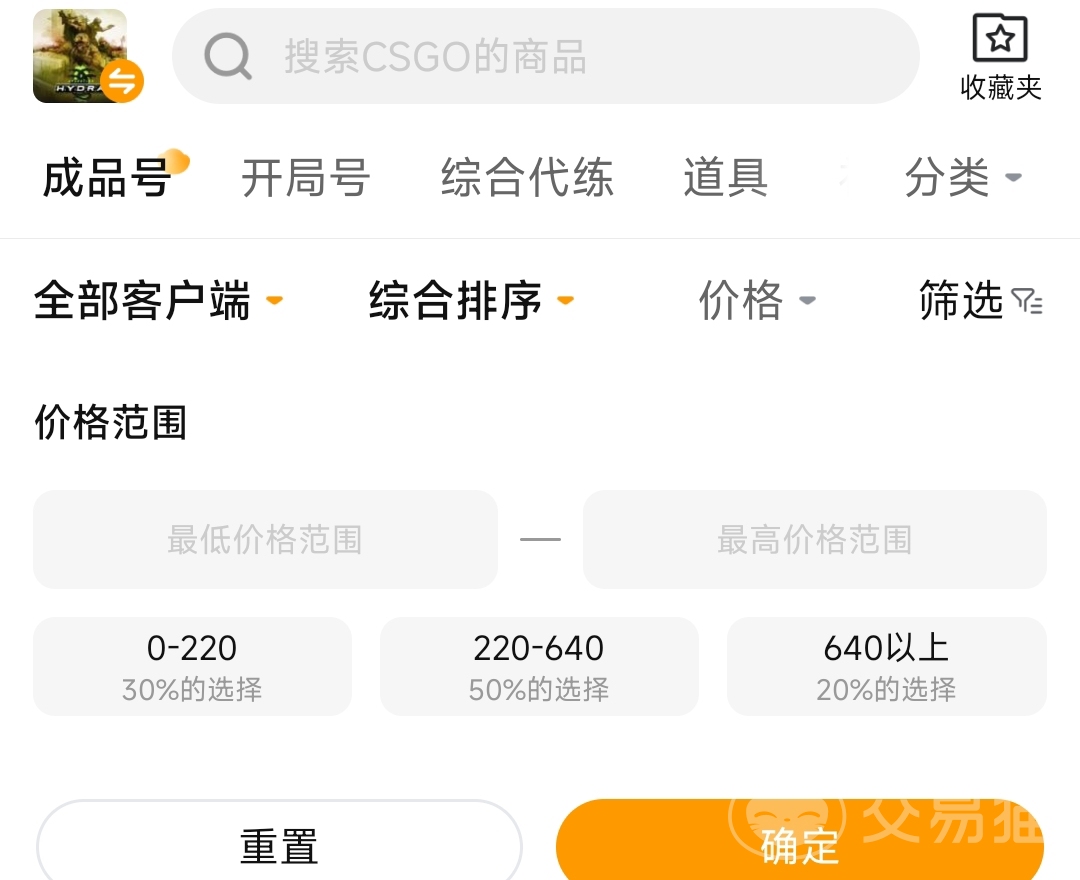Open the 综合代练 tab
Viewport: 1080px width, 880px height.
527,178
